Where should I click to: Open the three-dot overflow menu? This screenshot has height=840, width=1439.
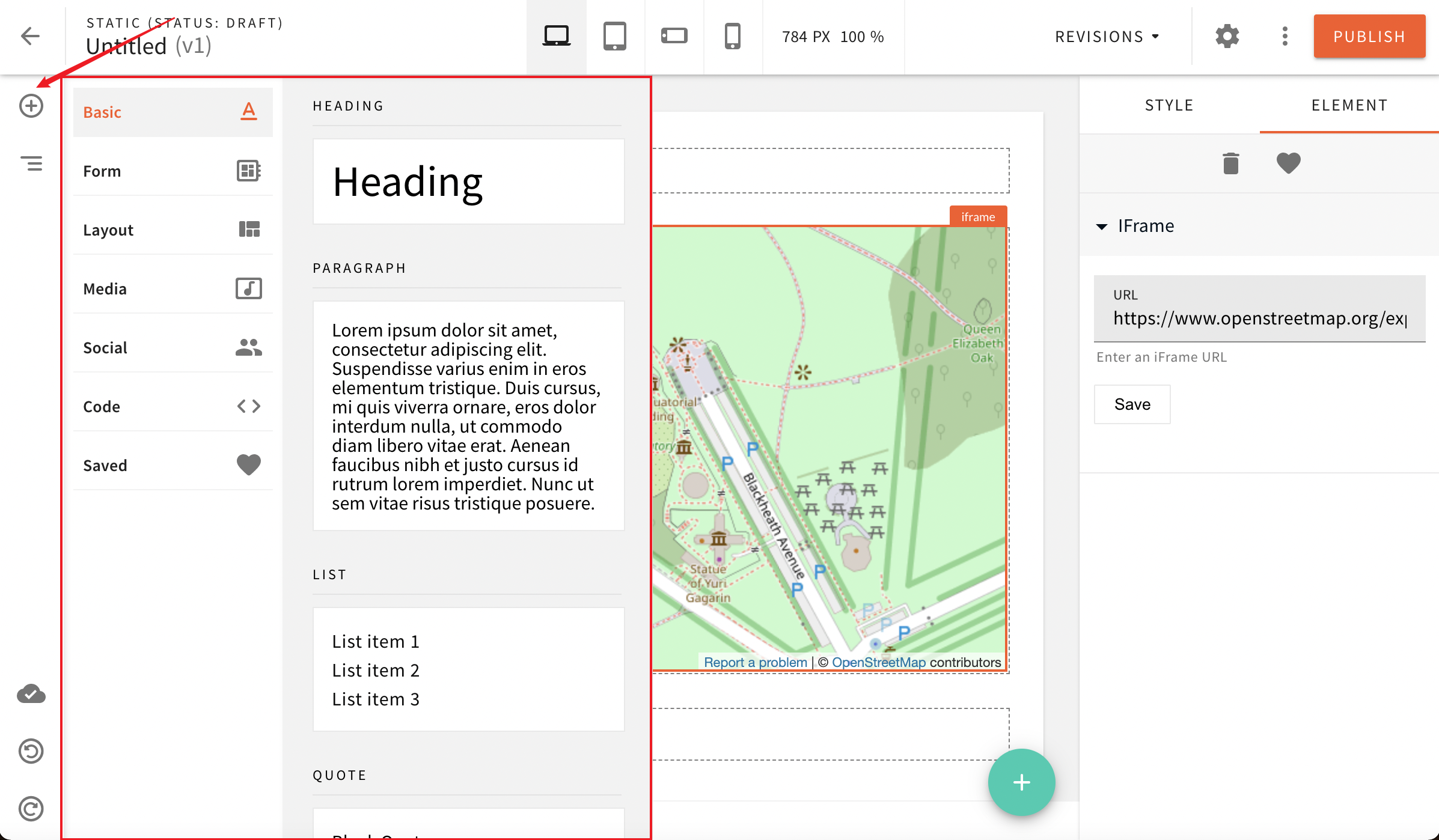(1285, 36)
